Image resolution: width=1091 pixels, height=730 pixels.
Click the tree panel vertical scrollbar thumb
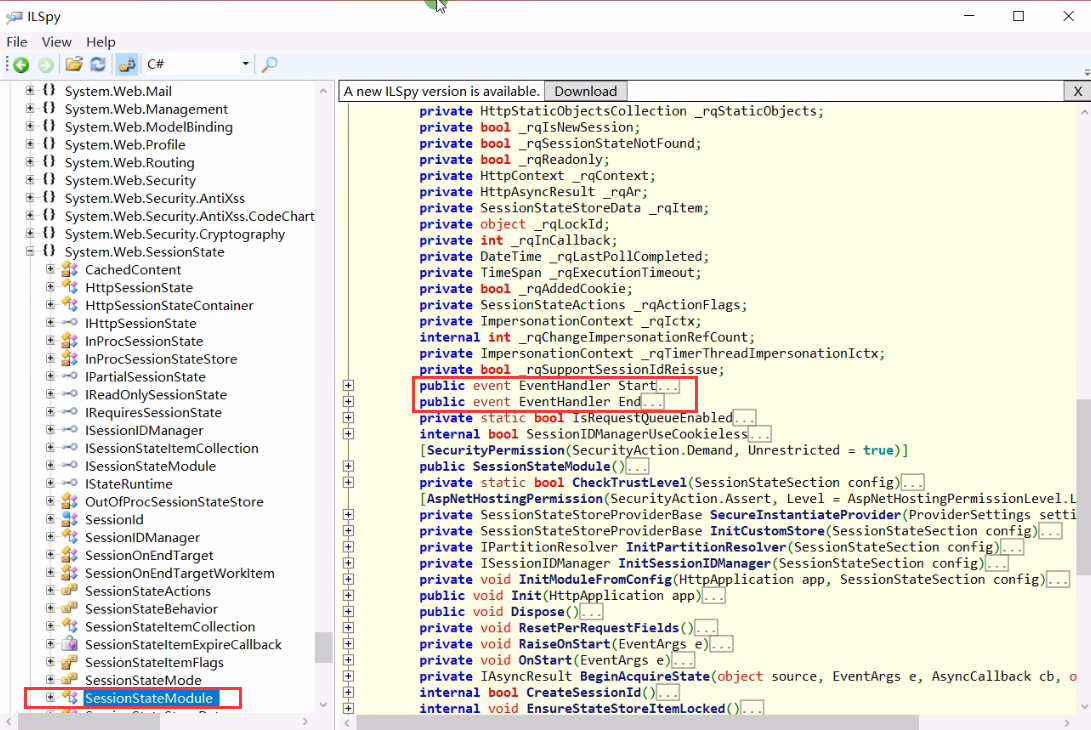[x=323, y=647]
